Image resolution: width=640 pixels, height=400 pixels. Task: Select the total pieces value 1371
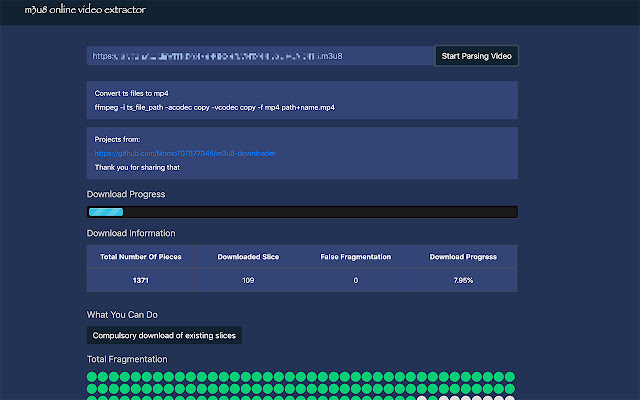click(x=140, y=280)
